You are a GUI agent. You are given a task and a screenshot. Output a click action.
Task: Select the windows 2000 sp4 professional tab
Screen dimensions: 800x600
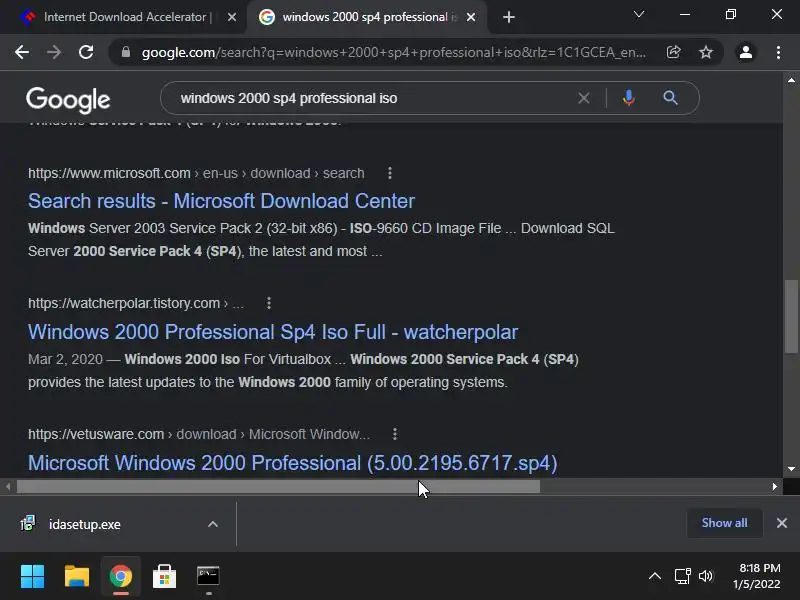point(366,17)
